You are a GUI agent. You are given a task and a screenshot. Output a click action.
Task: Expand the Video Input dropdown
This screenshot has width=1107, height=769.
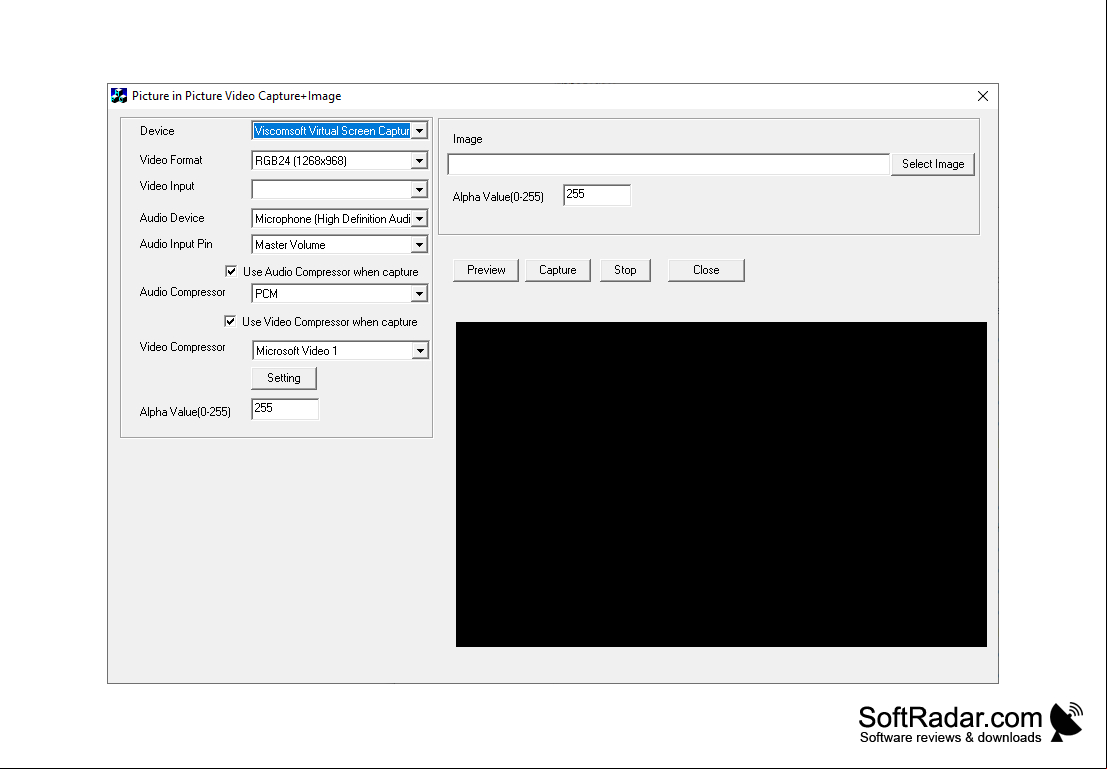[419, 189]
